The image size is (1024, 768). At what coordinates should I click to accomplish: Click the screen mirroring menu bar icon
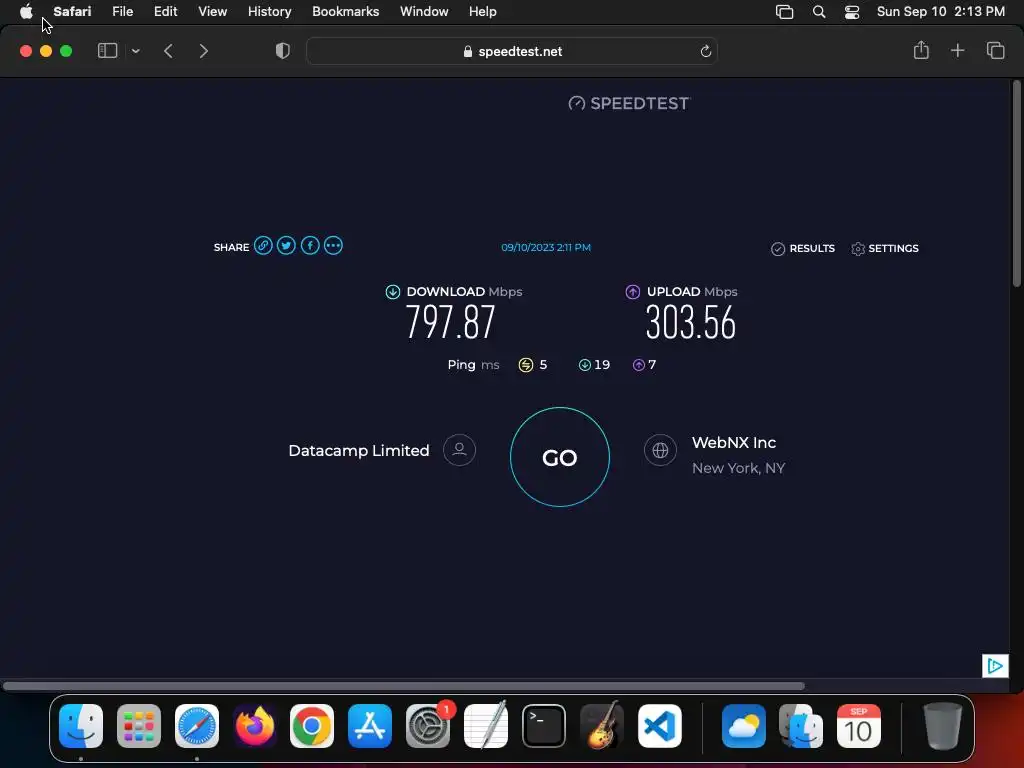click(x=784, y=12)
